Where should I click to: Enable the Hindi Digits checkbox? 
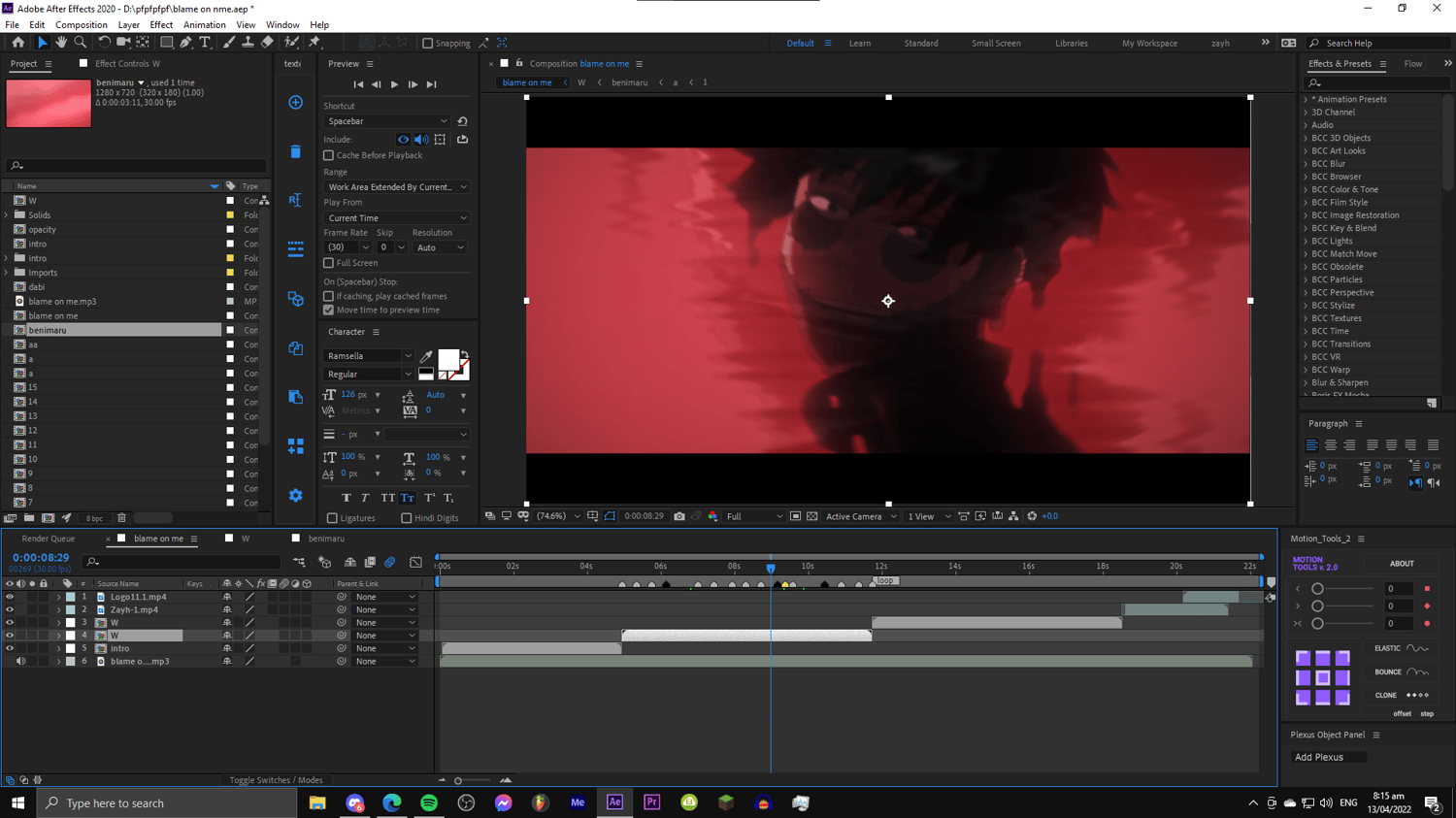(x=406, y=518)
